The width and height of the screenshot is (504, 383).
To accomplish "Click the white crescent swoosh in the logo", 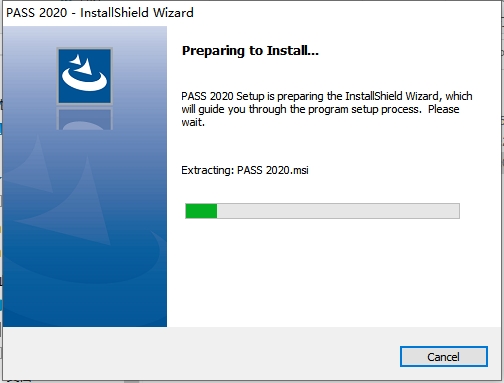I will pyautogui.click(x=84, y=80).
